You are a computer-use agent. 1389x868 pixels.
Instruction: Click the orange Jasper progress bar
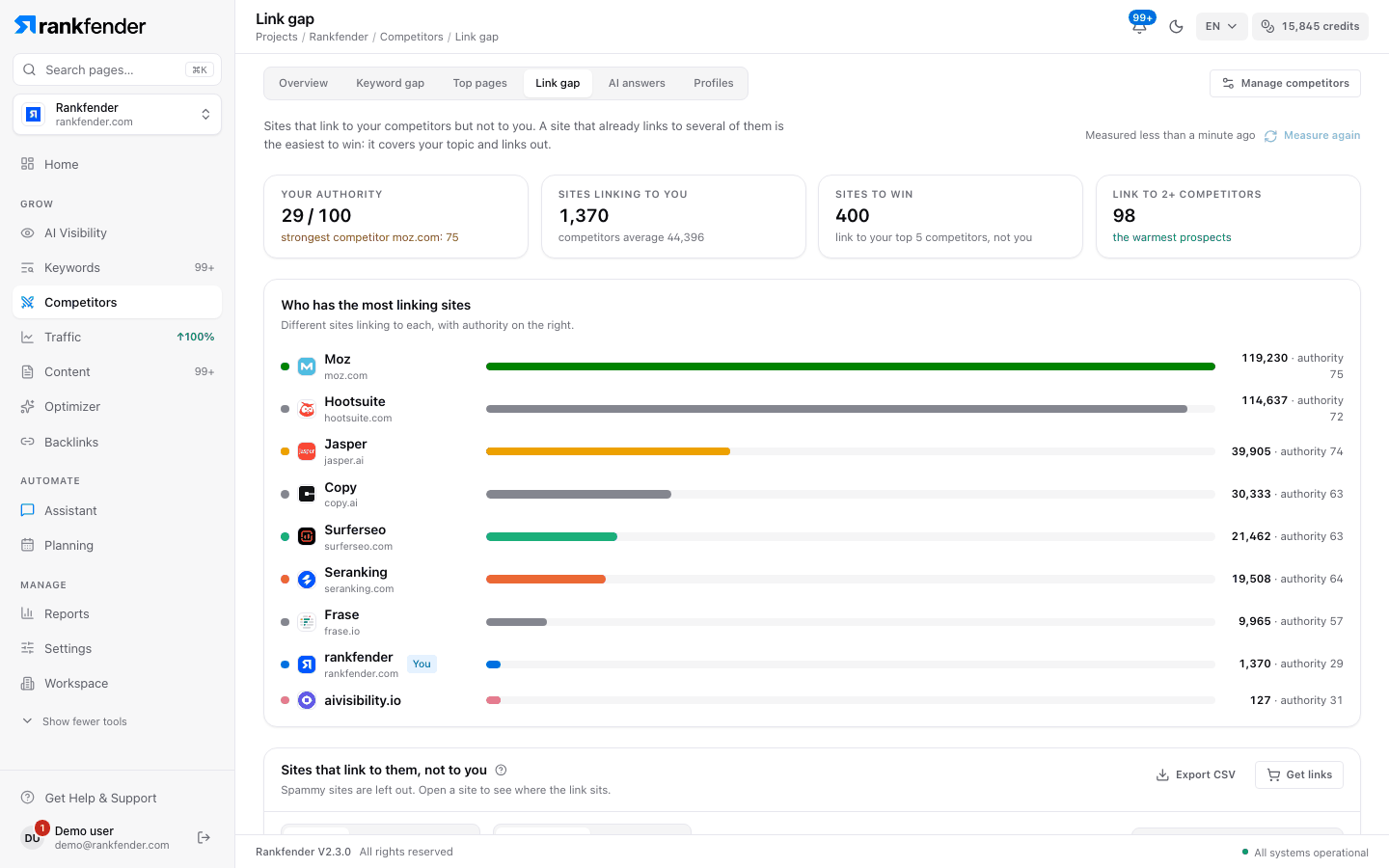point(608,451)
